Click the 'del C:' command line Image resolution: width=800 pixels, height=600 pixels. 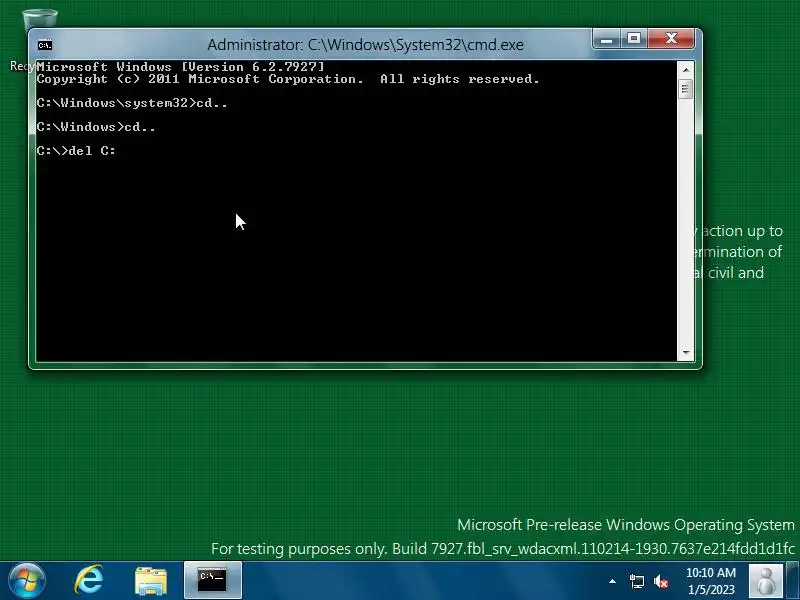click(77, 151)
